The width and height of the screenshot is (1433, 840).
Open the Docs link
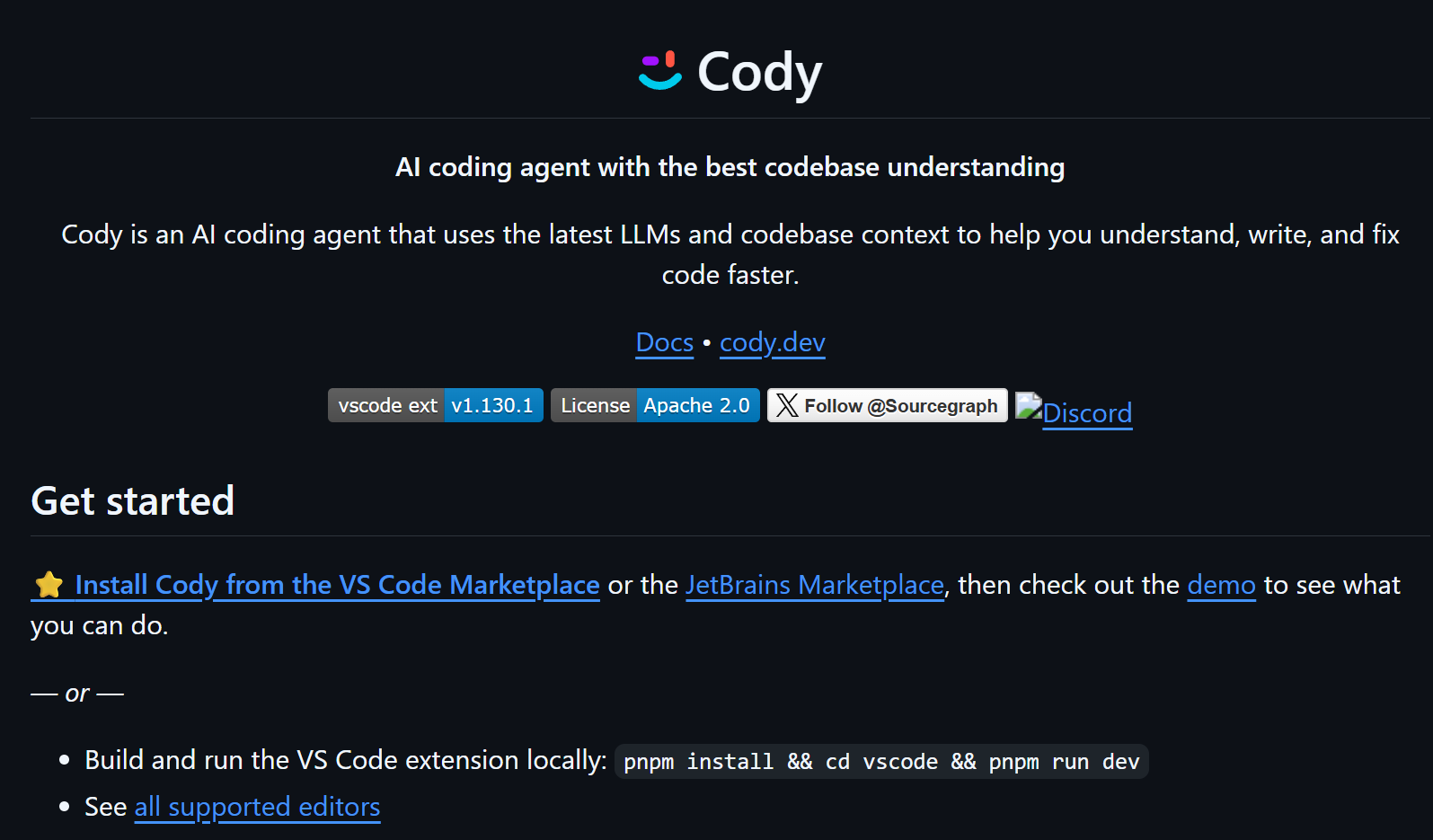665,342
